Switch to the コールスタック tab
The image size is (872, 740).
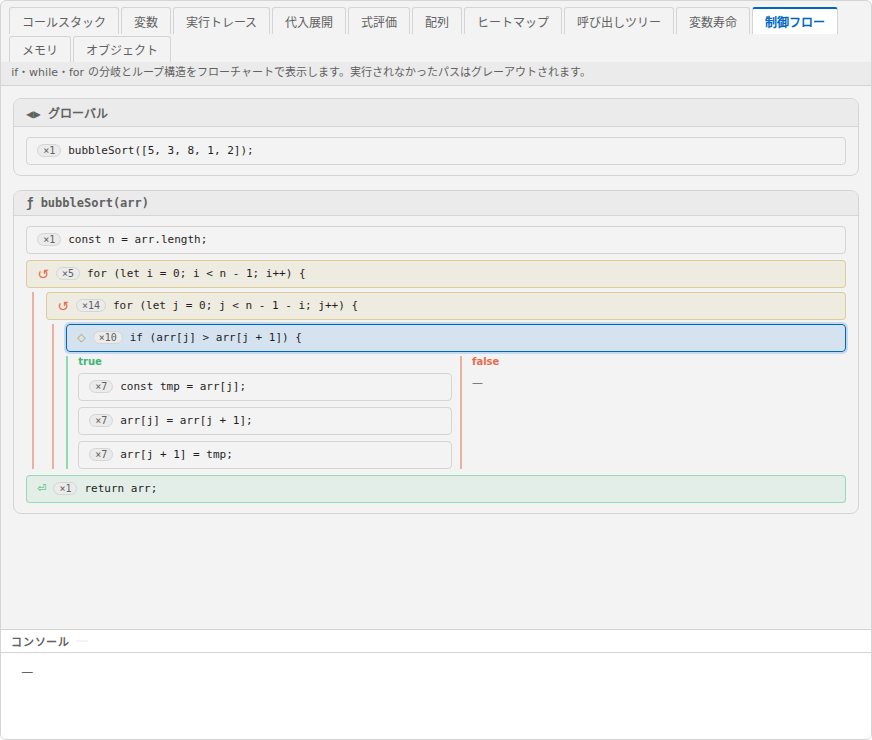tap(64, 22)
